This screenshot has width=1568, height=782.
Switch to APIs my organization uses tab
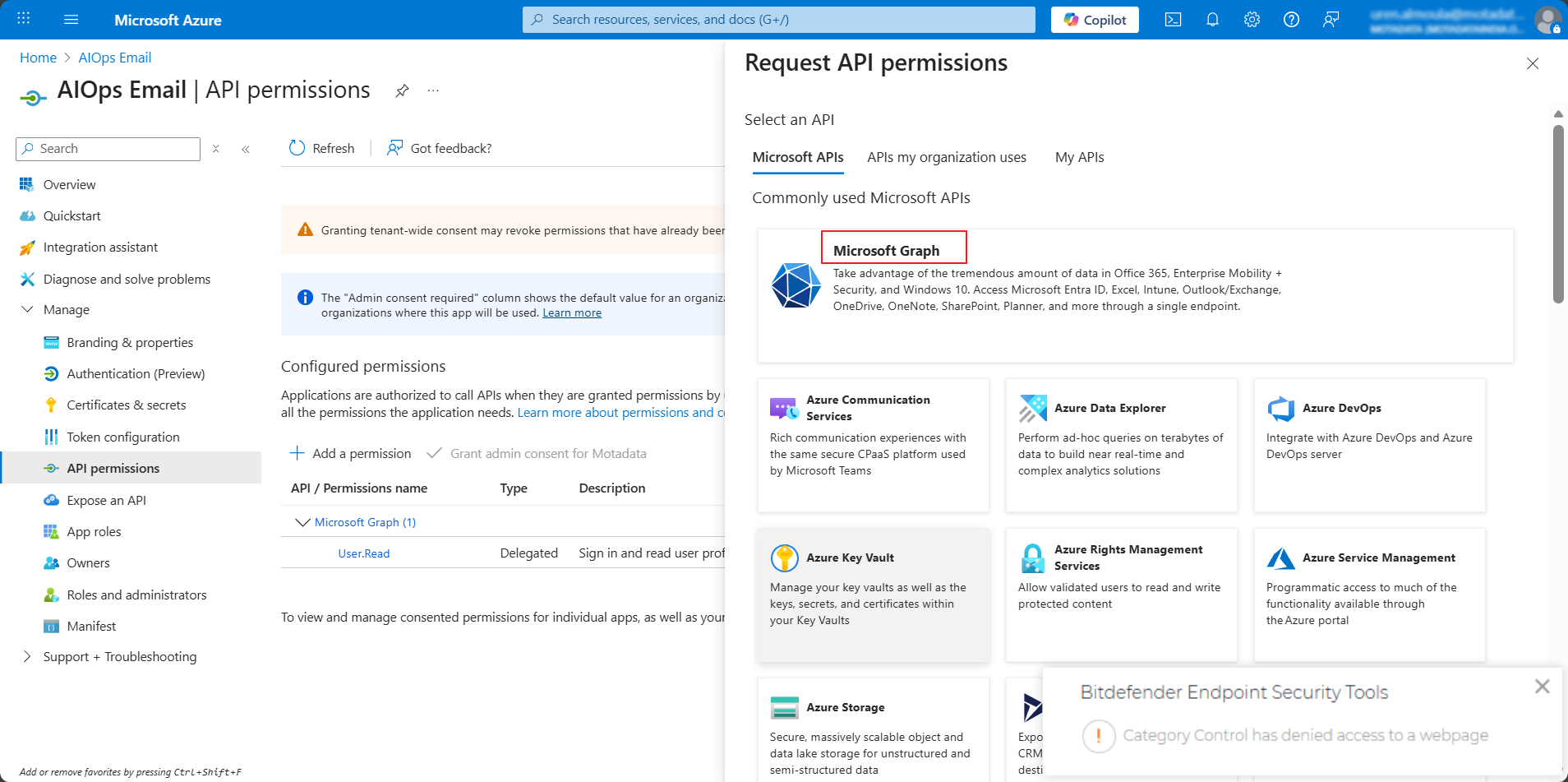coord(947,157)
